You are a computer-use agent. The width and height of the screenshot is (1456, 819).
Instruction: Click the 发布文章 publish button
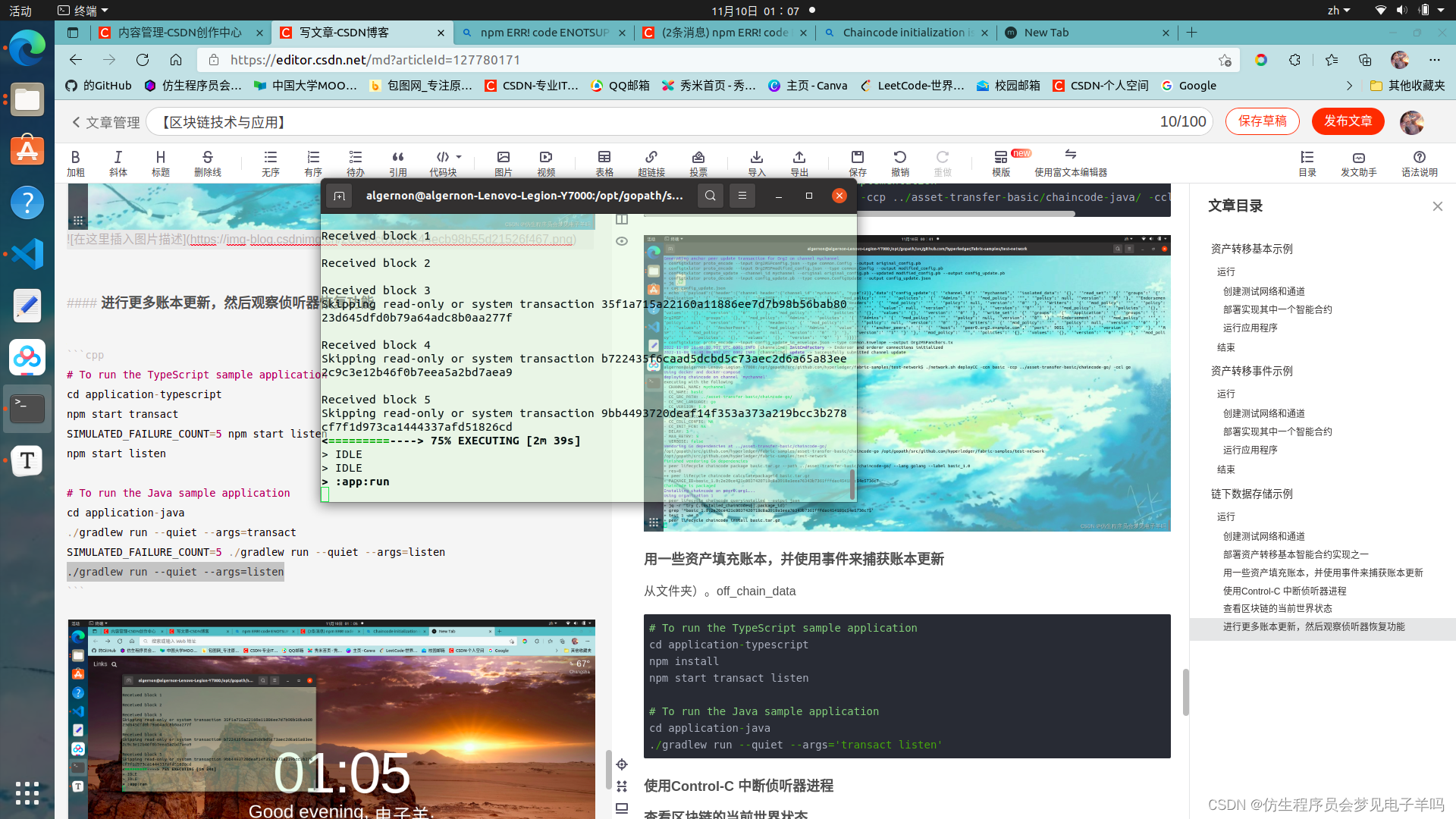1348,121
